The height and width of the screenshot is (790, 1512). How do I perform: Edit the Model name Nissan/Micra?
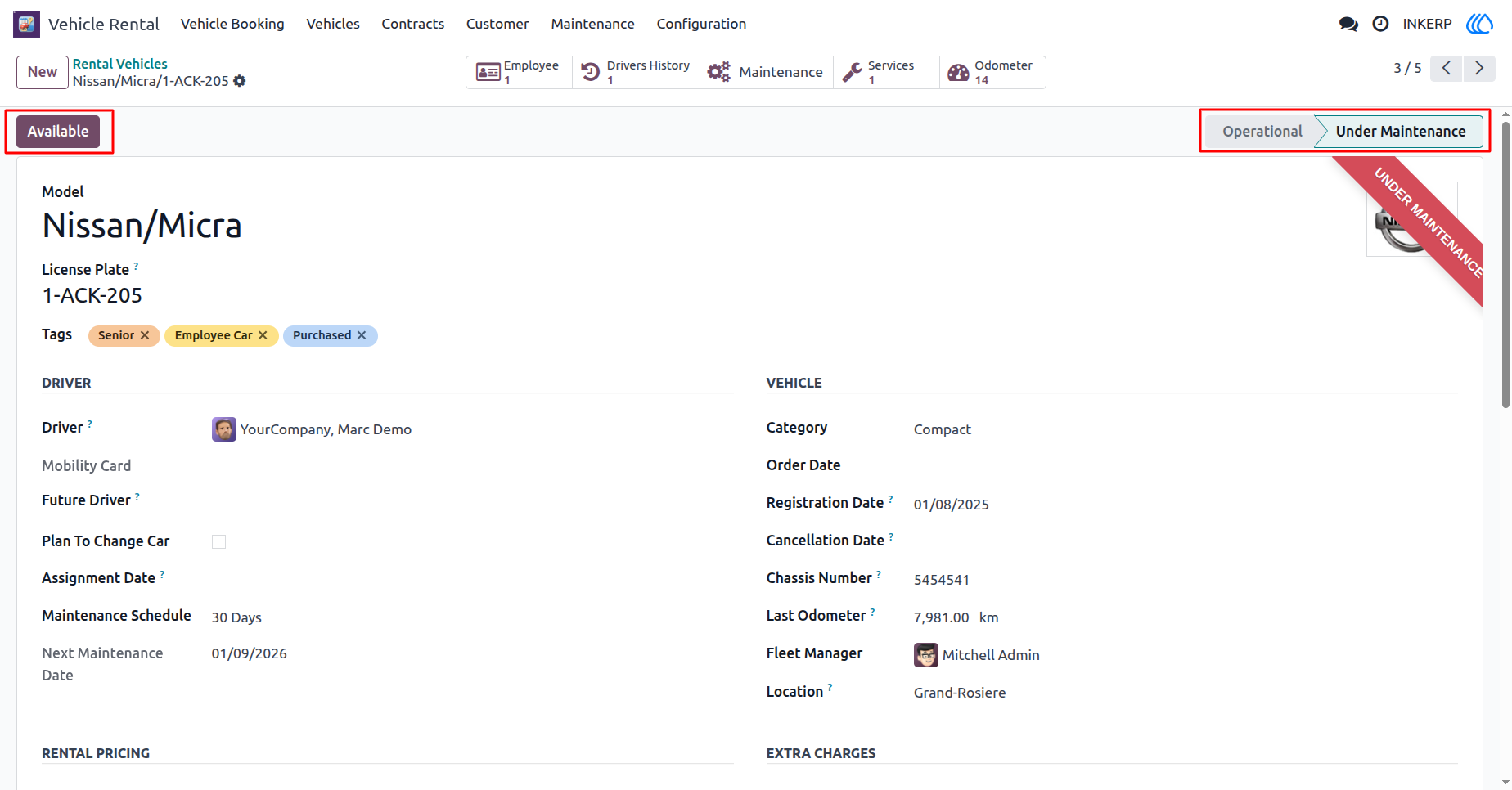142,226
